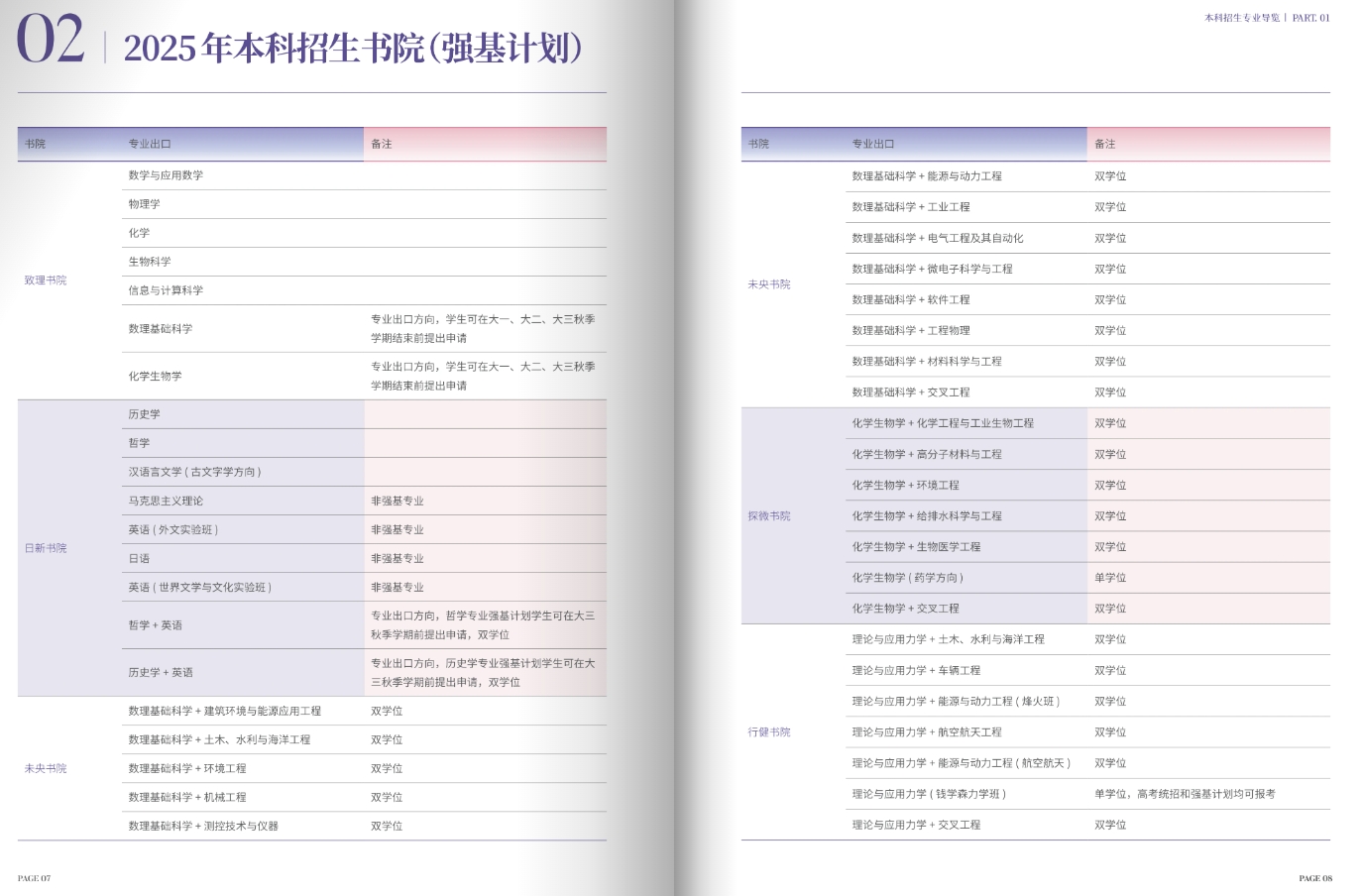Viewport: 1363px width, 896px height.
Task: Click the PAGE 07 footer label
Action: (36, 876)
